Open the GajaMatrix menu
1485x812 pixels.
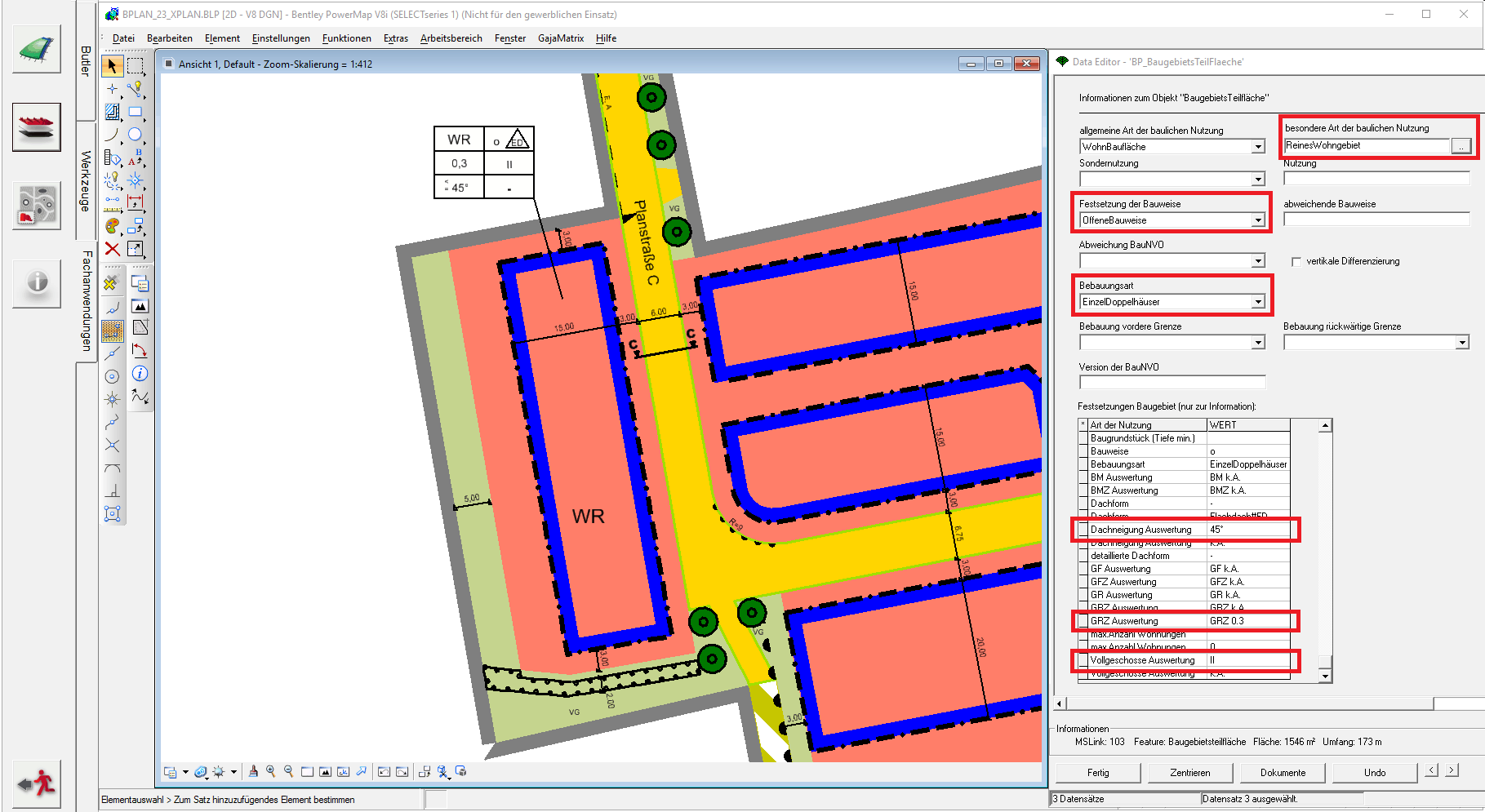(561, 38)
